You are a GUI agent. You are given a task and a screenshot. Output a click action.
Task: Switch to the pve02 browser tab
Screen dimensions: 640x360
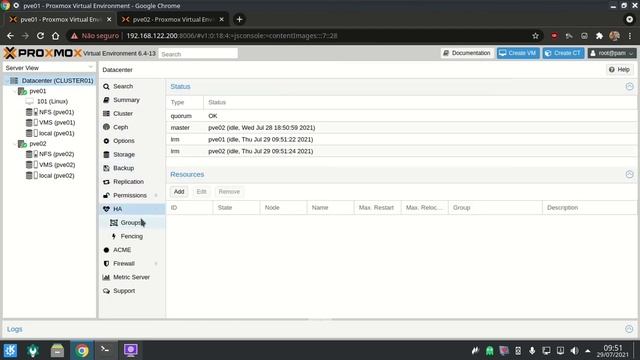(x=173, y=19)
